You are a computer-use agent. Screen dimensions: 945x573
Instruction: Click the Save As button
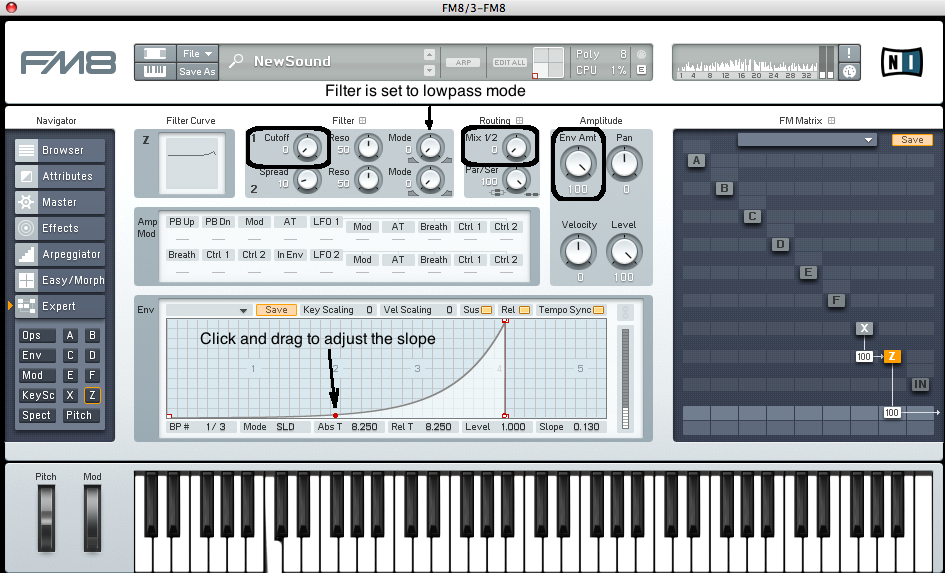197,71
